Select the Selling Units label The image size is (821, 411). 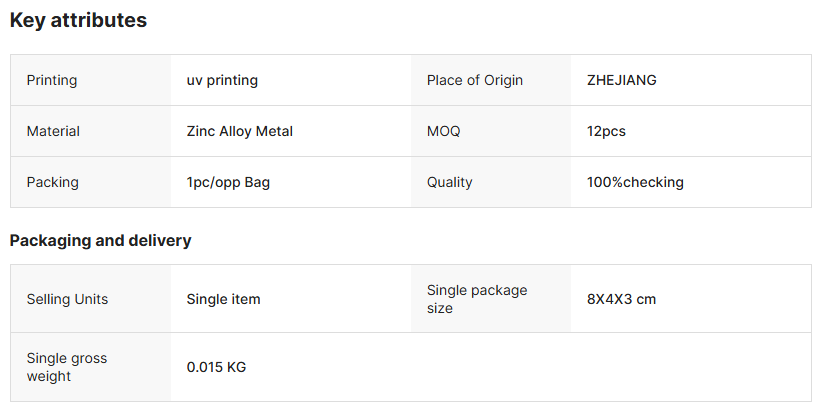pos(67,299)
